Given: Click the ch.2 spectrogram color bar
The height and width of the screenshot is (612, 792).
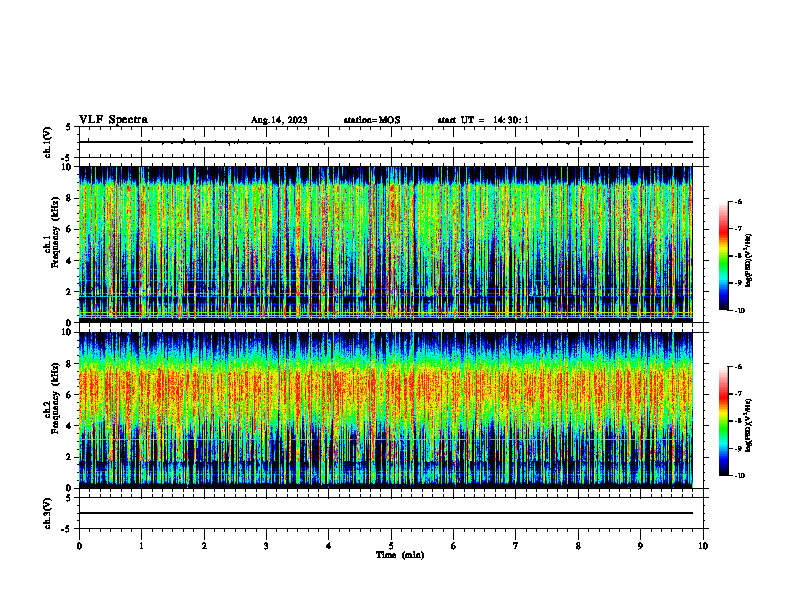Looking at the screenshot, I should (x=724, y=421).
